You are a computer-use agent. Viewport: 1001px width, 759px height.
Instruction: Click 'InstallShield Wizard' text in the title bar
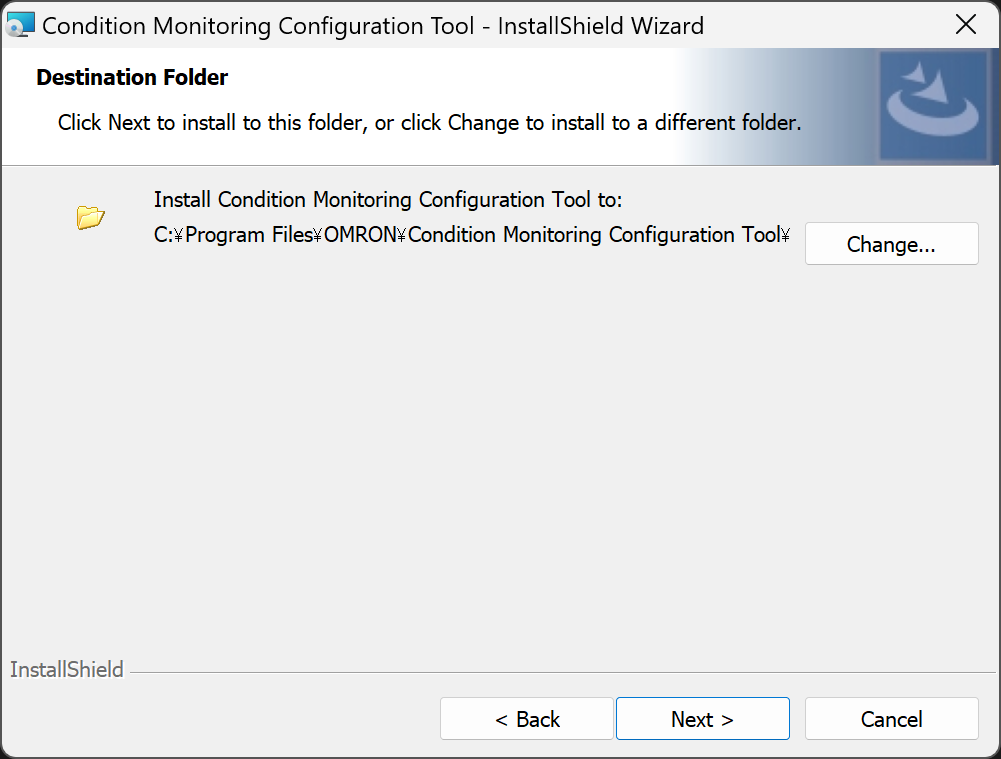coord(600,25)
